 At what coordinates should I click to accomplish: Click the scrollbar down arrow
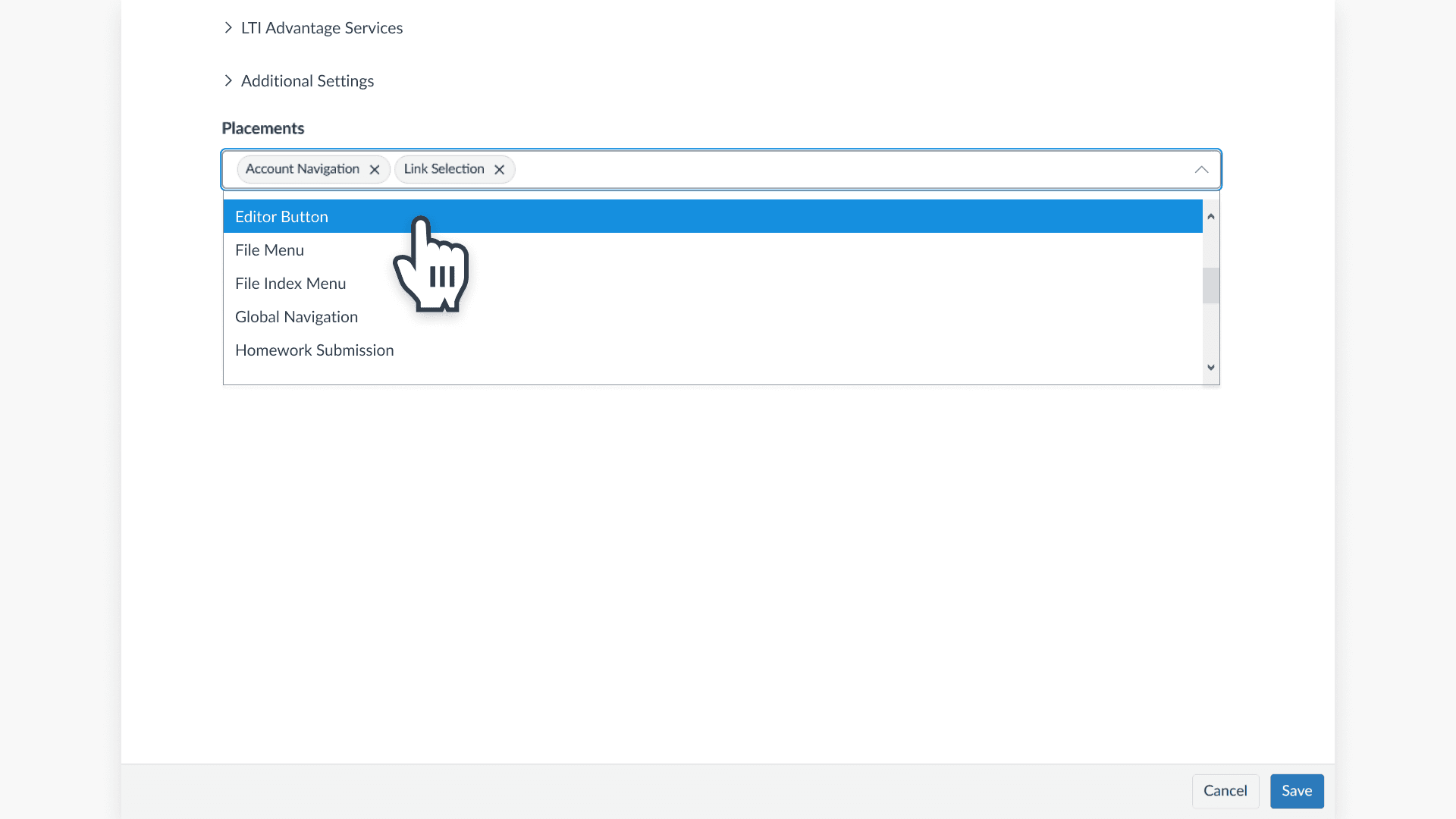1210,367
